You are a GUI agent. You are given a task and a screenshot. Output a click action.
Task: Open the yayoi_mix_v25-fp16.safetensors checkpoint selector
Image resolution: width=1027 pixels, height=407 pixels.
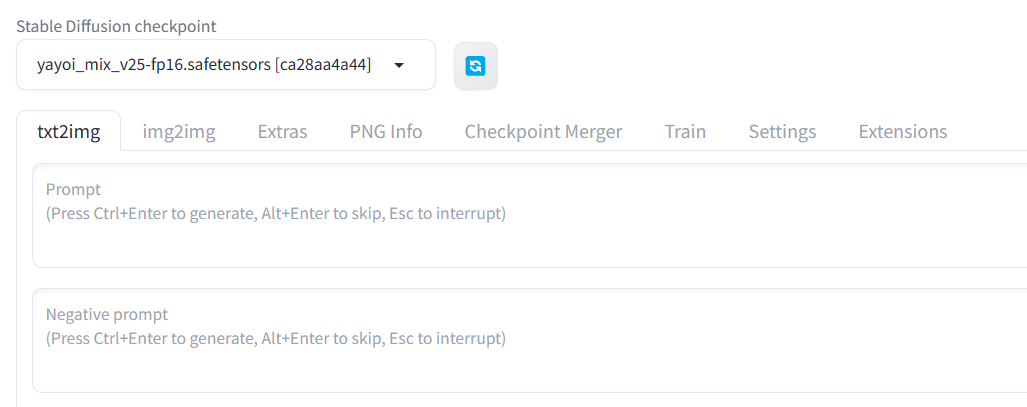pyautogui.click(x=204, y=65)
